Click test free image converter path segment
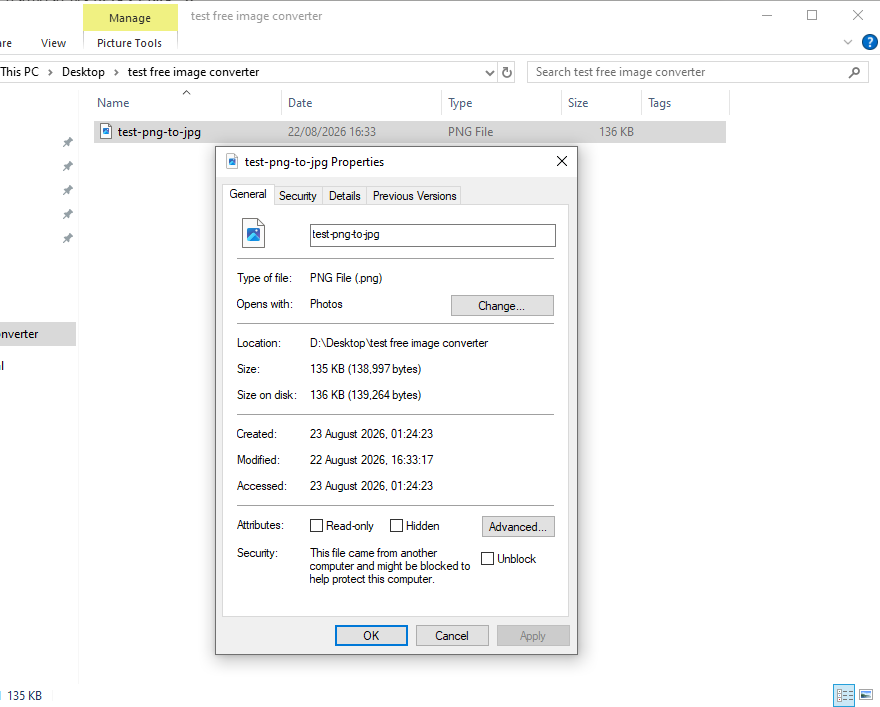This screenshot has width=880, height=707. click(193, 72)
